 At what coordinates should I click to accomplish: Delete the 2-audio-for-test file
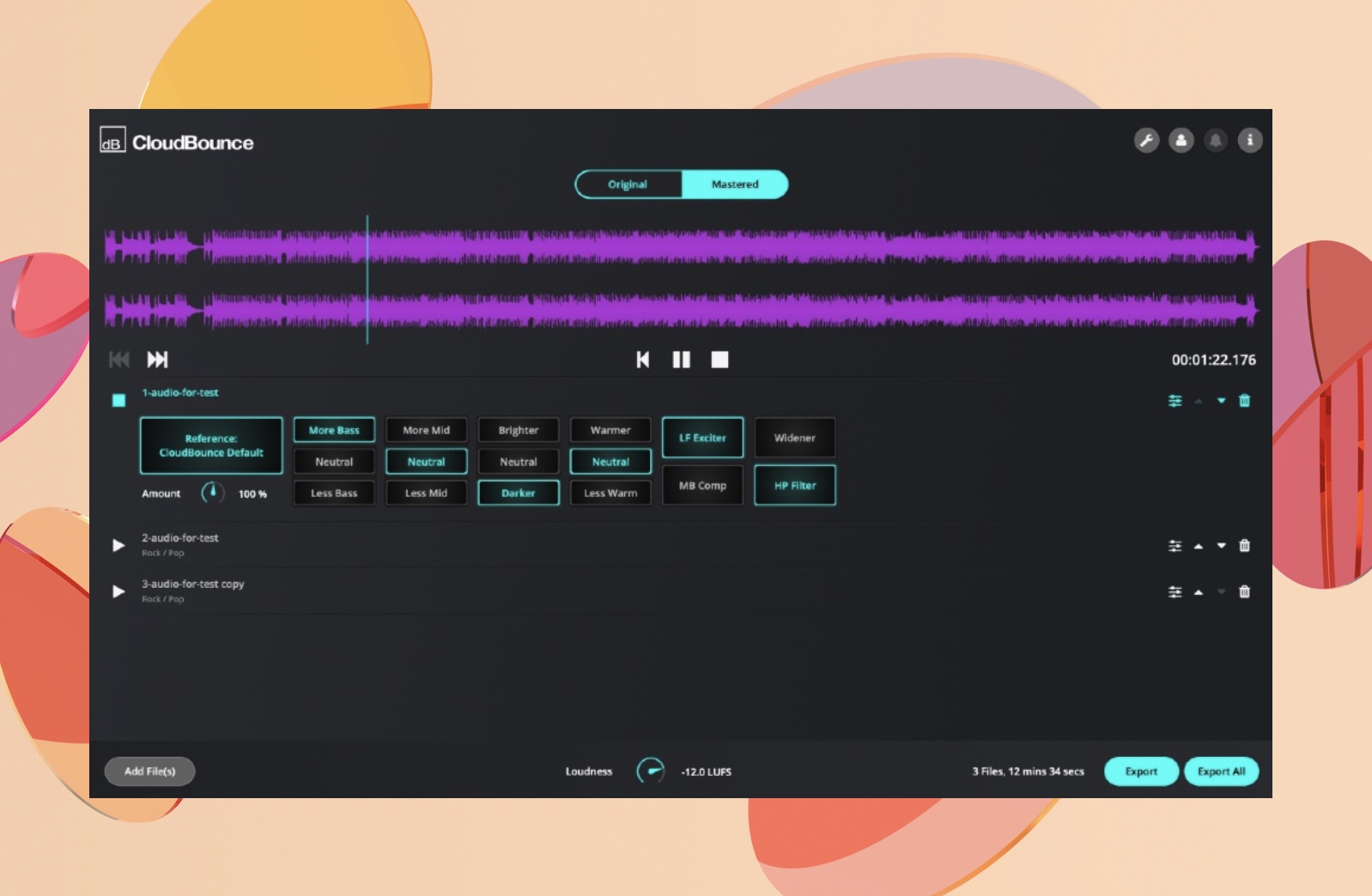tap(1244, 546)
